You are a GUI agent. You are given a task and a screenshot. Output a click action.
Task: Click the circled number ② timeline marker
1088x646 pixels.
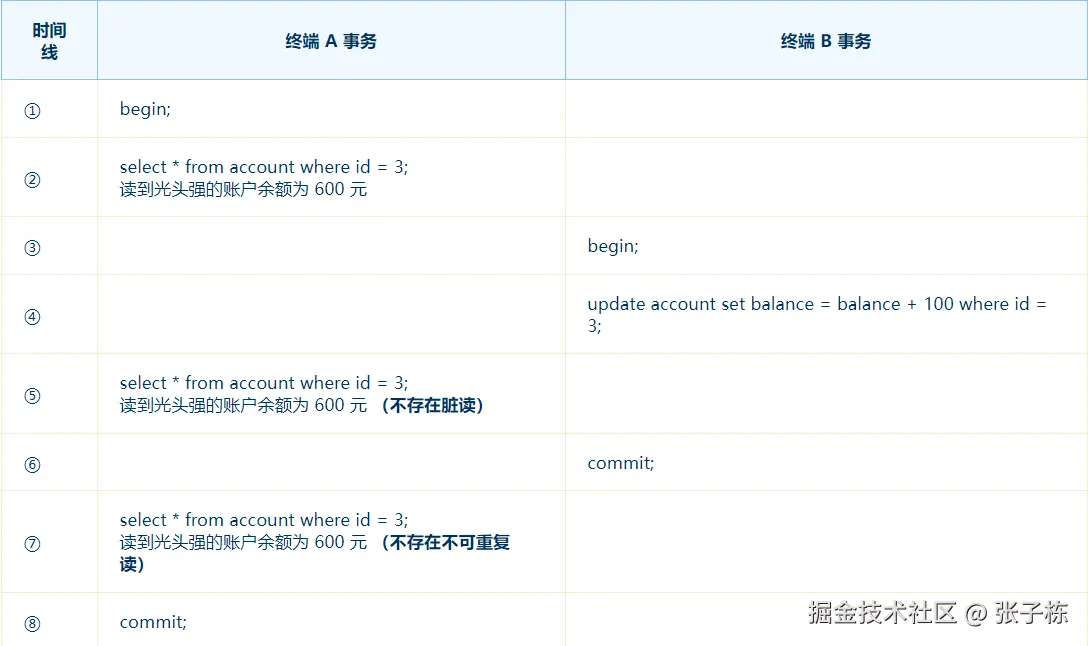pos(33,180)
